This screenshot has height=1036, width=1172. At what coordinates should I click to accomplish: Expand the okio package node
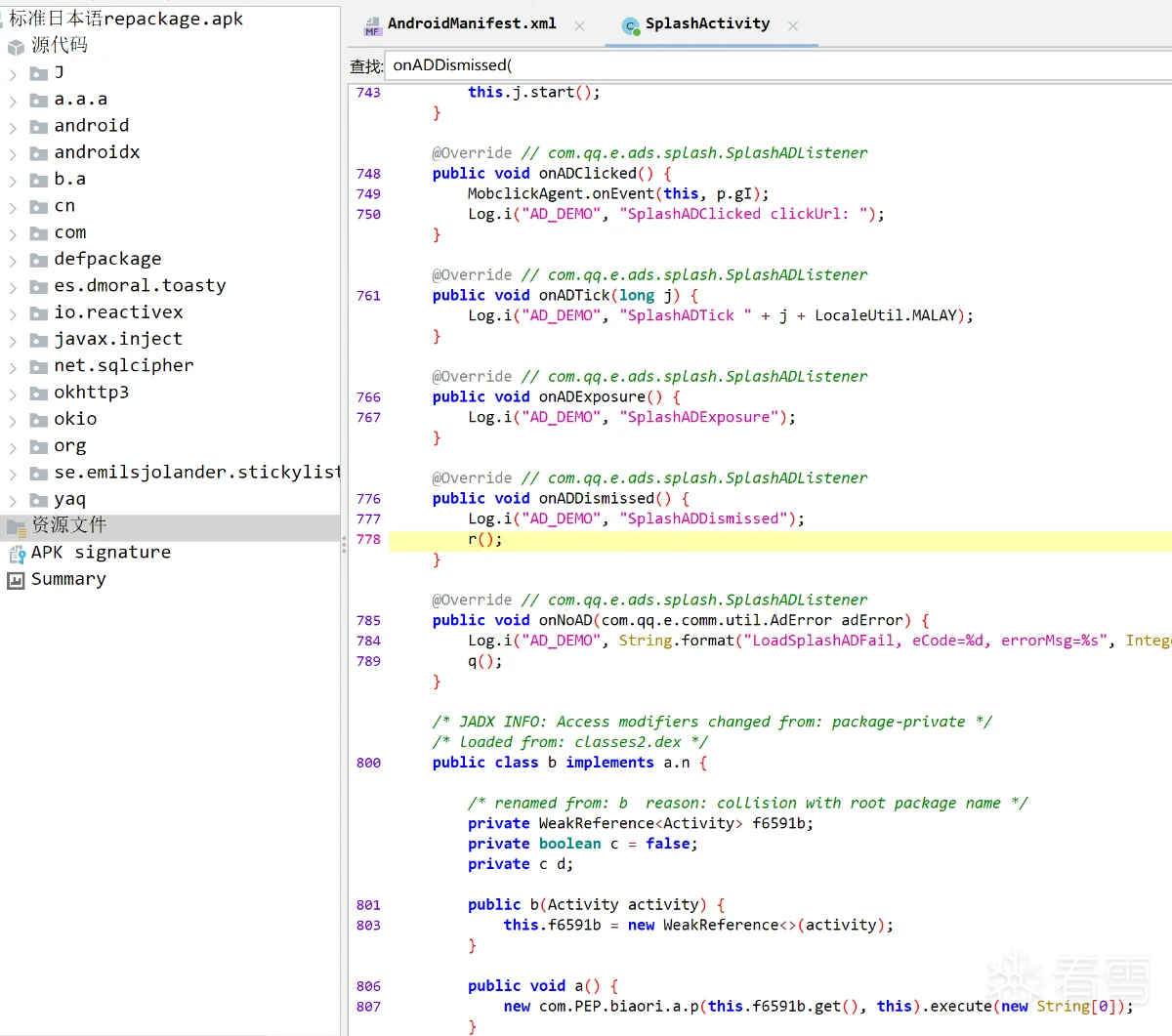13,421
